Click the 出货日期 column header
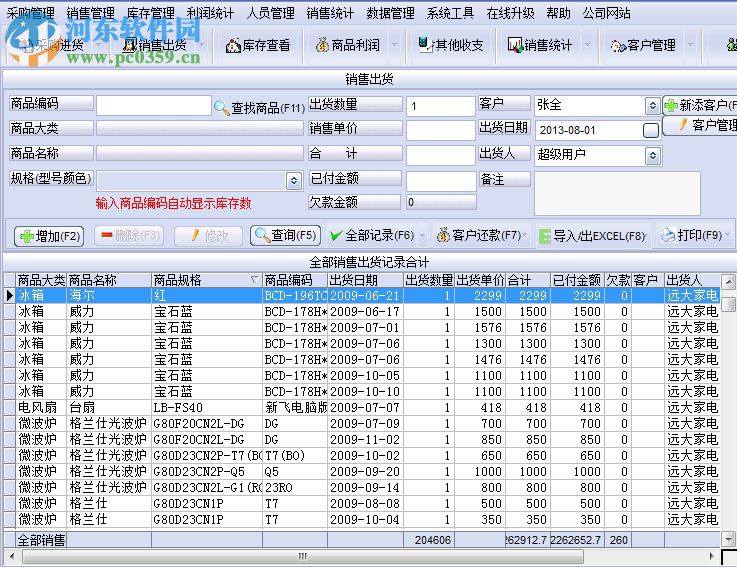Image resolution: width=737 pixels, height=567 pixels. [x=365, y=280]
